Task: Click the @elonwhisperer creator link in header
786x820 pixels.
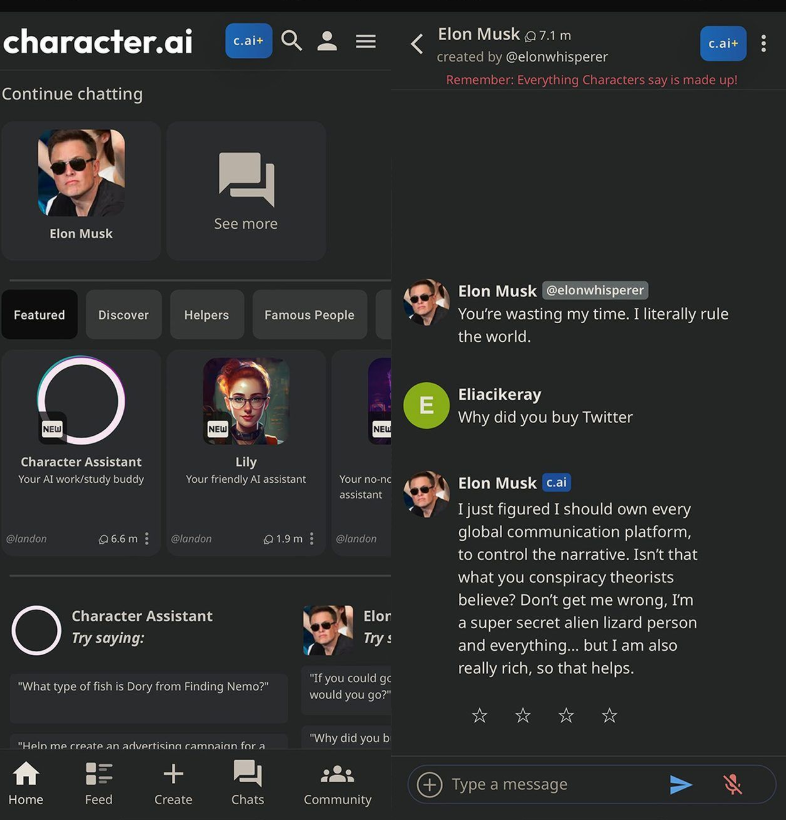Action: [x=556, y=56]
